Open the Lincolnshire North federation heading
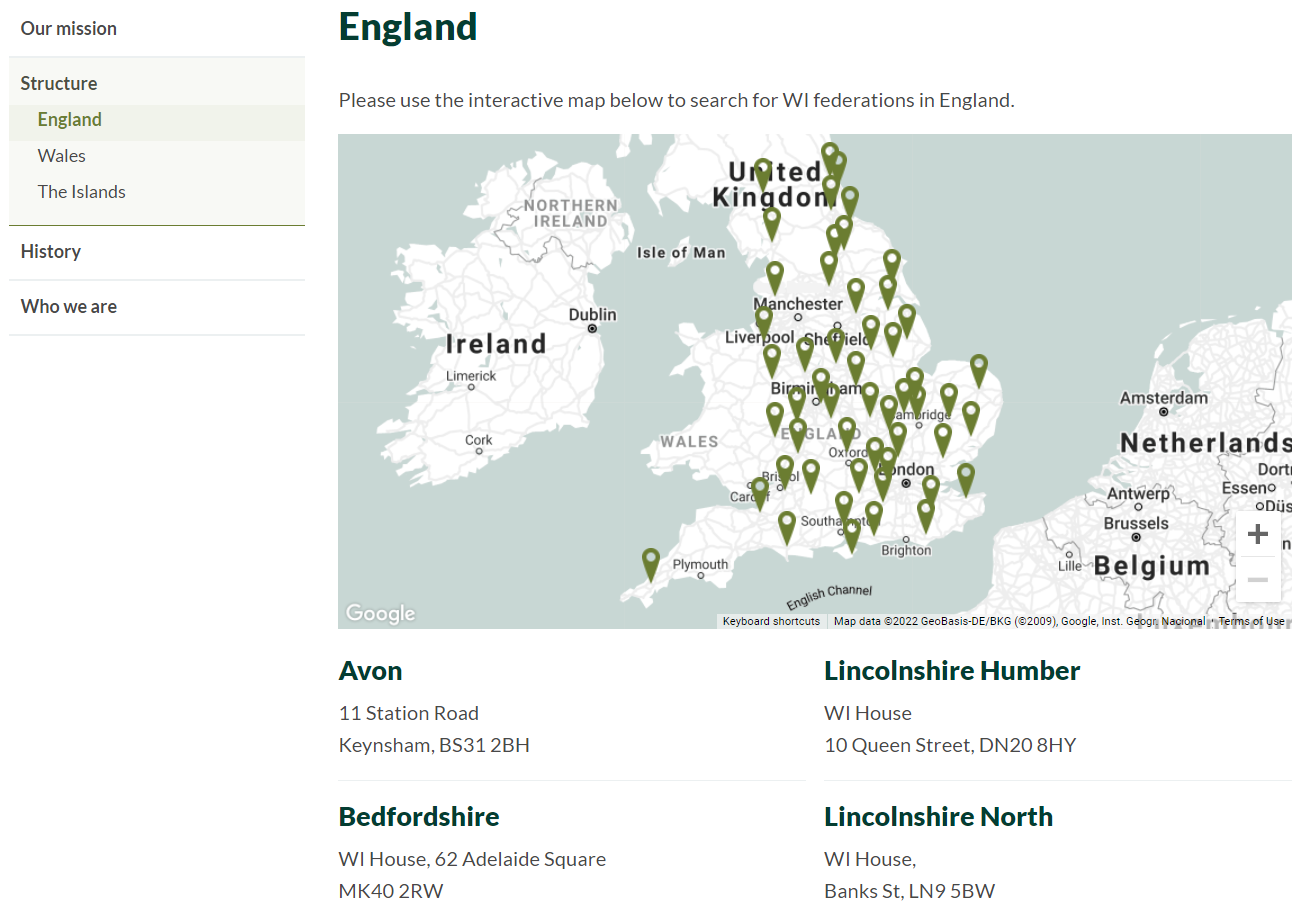Viewport: 1301px width, 907px height. pyautogui.click(x=938, y=816)
